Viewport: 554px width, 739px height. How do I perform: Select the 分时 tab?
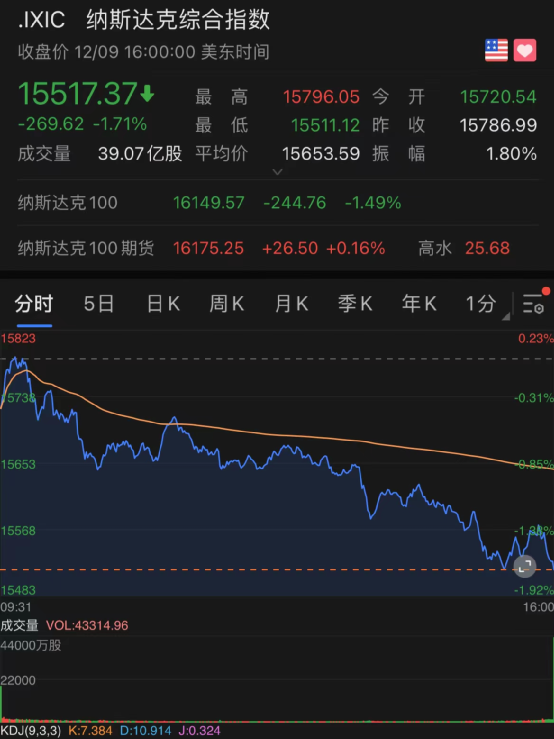pyautogui.click(x=34, y=304)
